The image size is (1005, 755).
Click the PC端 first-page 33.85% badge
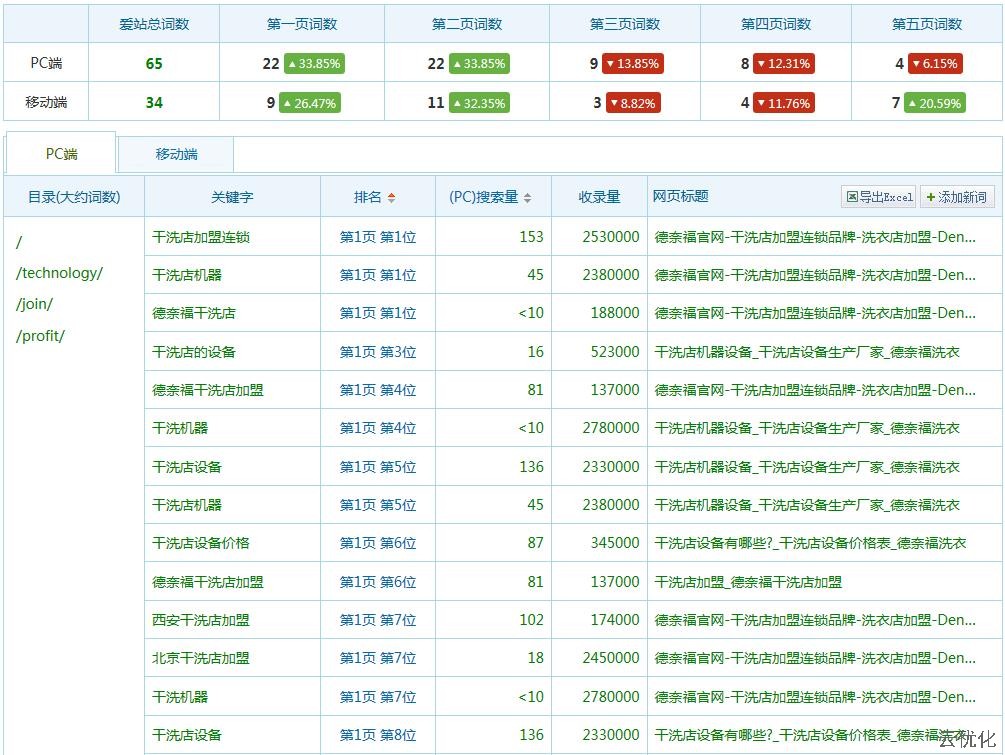click(x=314, y=63)
